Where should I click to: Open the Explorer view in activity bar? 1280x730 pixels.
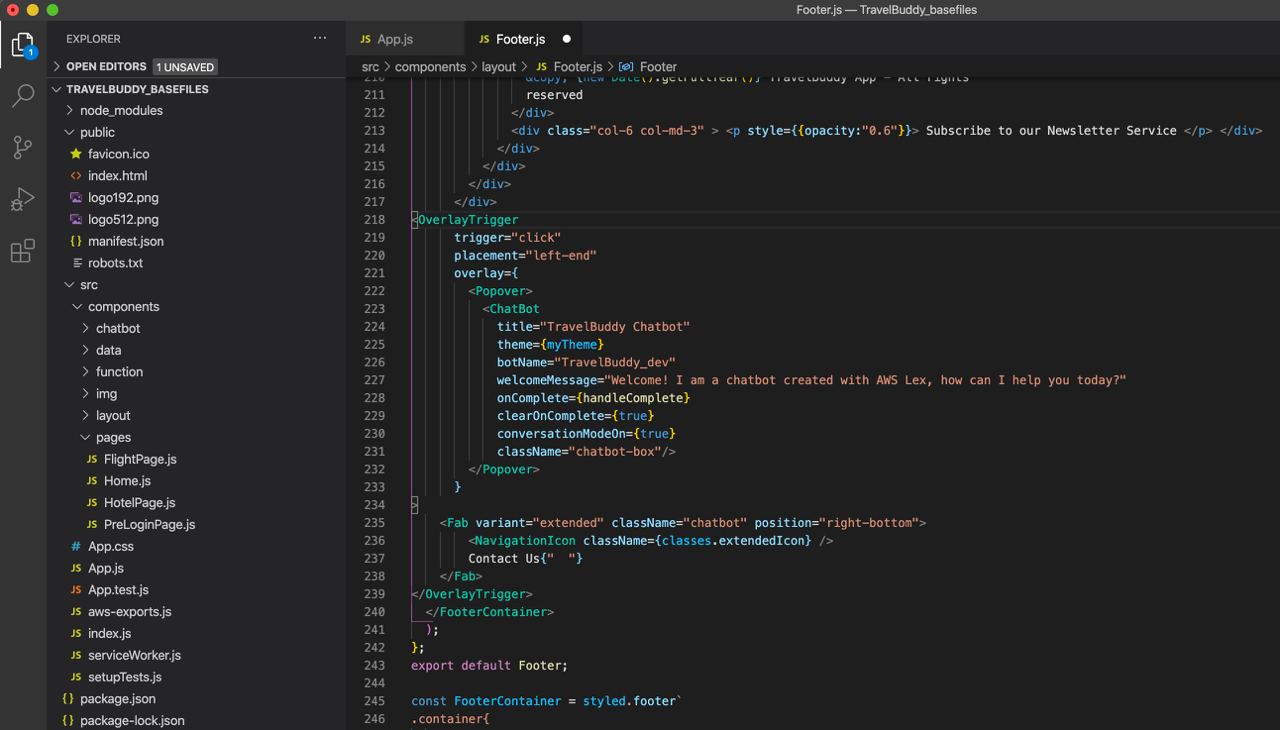(x=22, y=45)
